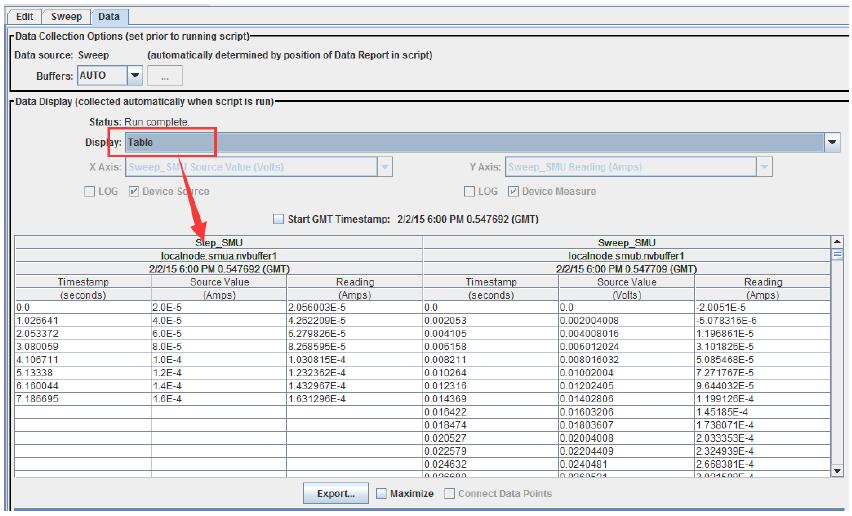The width and height of the screenshot is (852, 516).
Task: Expand the Display Table dropdown arrow
Action: click(833, 143)
